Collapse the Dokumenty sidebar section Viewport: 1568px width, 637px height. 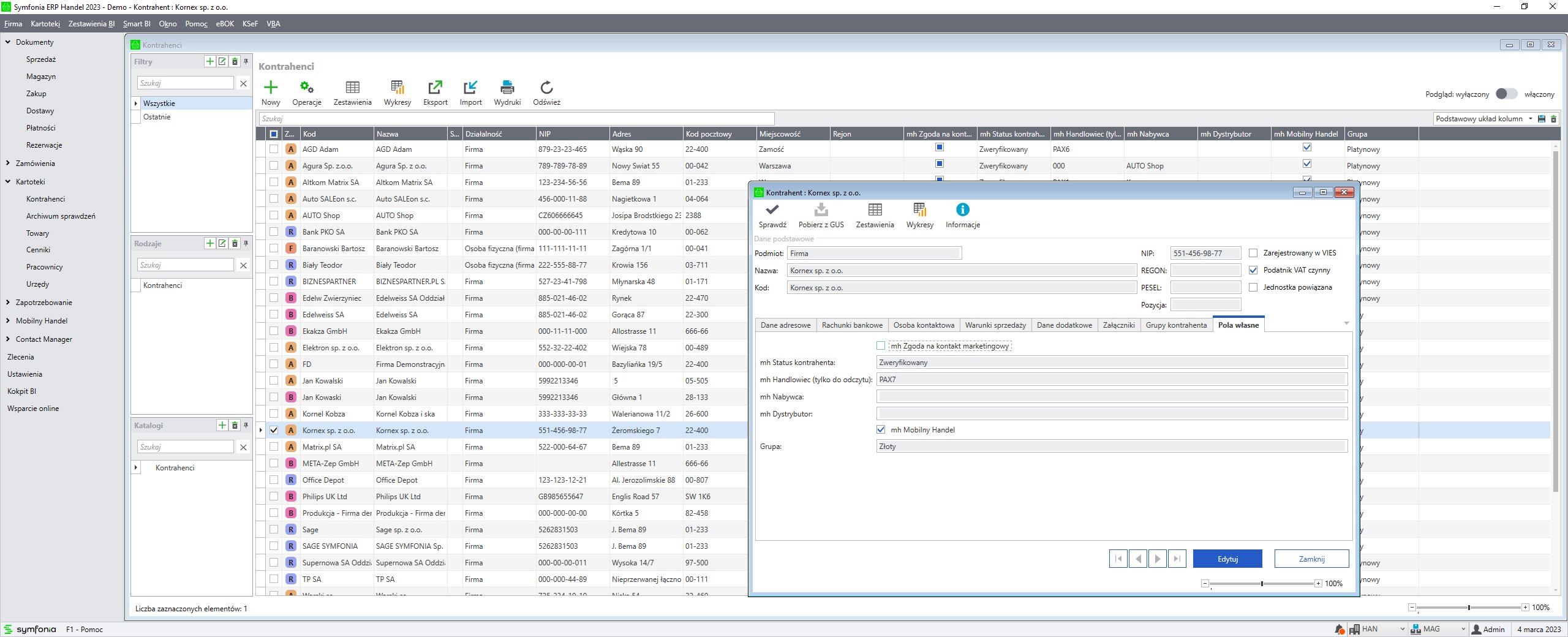(x=8, y=42)
